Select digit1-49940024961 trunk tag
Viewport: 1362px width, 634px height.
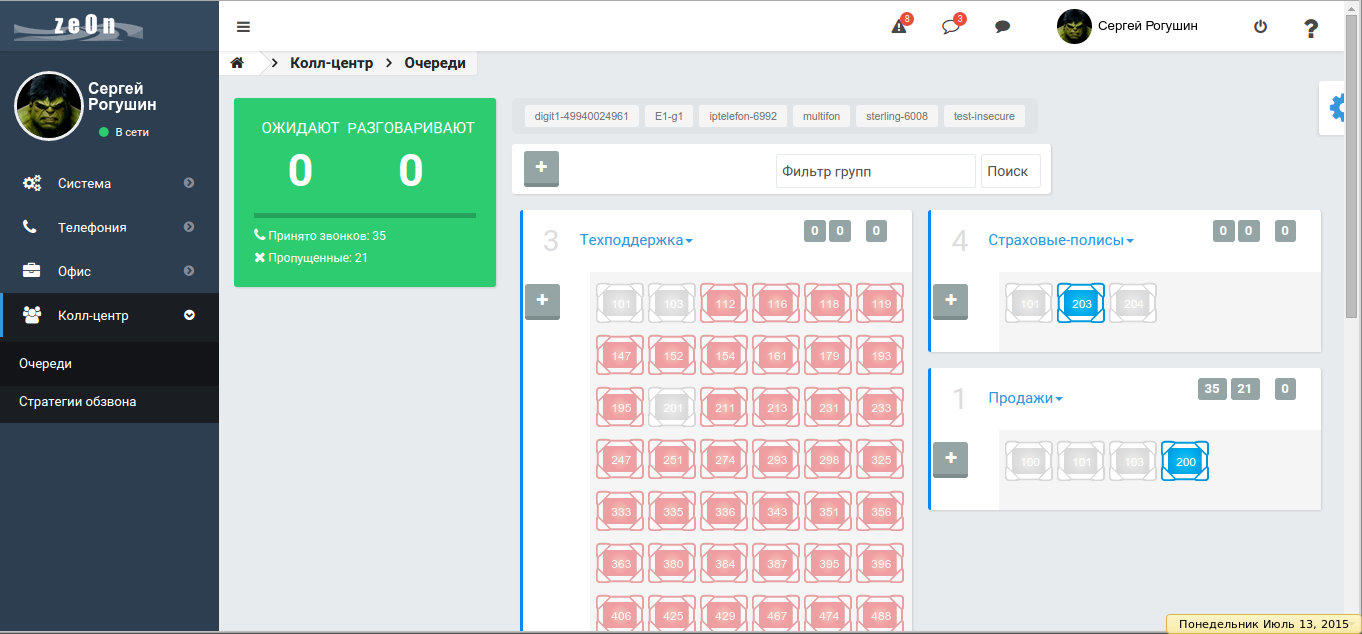coord(581,116)
